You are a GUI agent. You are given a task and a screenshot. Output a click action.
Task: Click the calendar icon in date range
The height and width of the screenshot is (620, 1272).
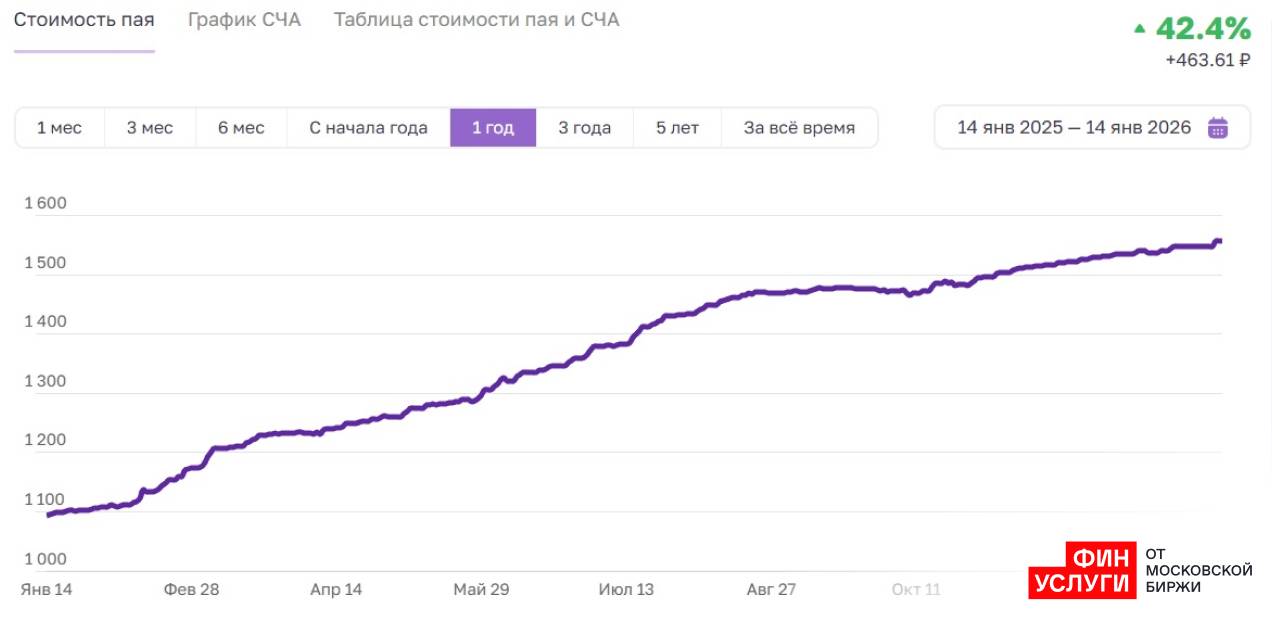click(1217, 127)
